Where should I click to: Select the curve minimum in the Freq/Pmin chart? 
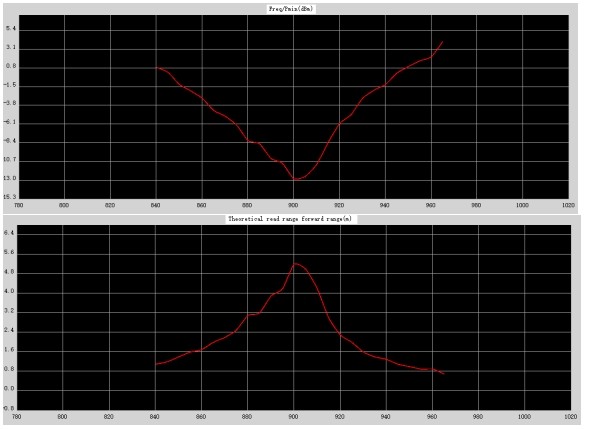coord(297,179)
